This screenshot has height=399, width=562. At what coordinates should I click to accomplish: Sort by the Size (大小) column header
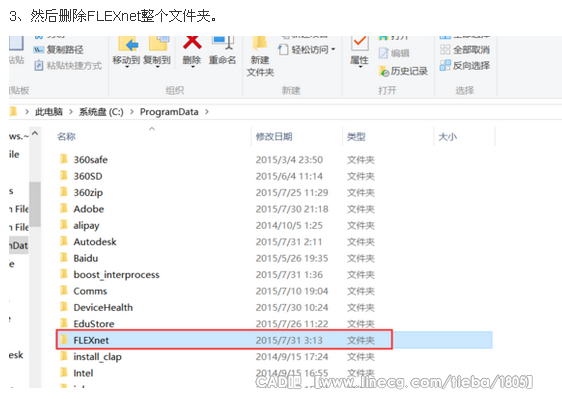[448, 137]
